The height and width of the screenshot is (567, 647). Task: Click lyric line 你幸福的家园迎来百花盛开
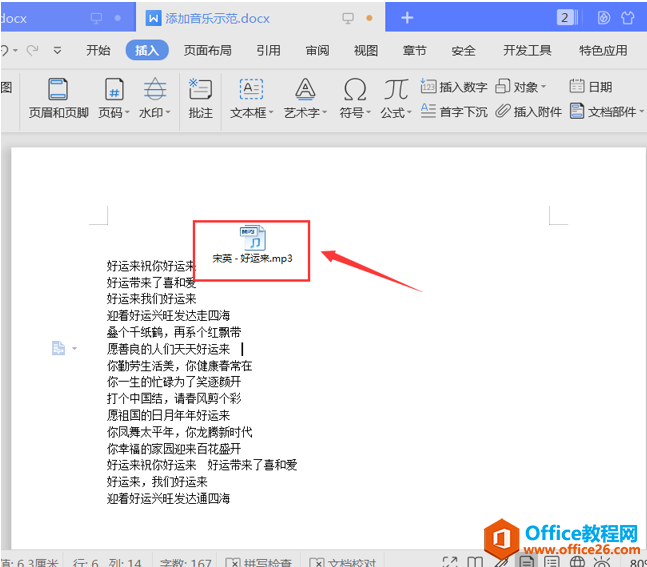click(173, 449)
